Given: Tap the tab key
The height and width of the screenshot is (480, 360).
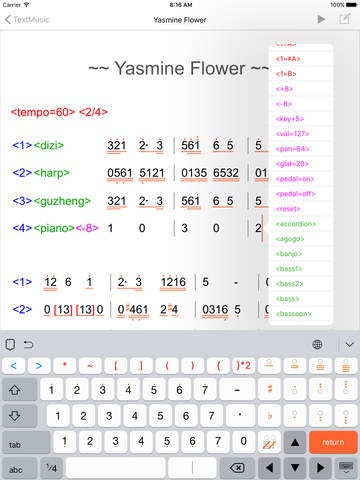Looking at the screenshot, I should [x=26, y=442].
